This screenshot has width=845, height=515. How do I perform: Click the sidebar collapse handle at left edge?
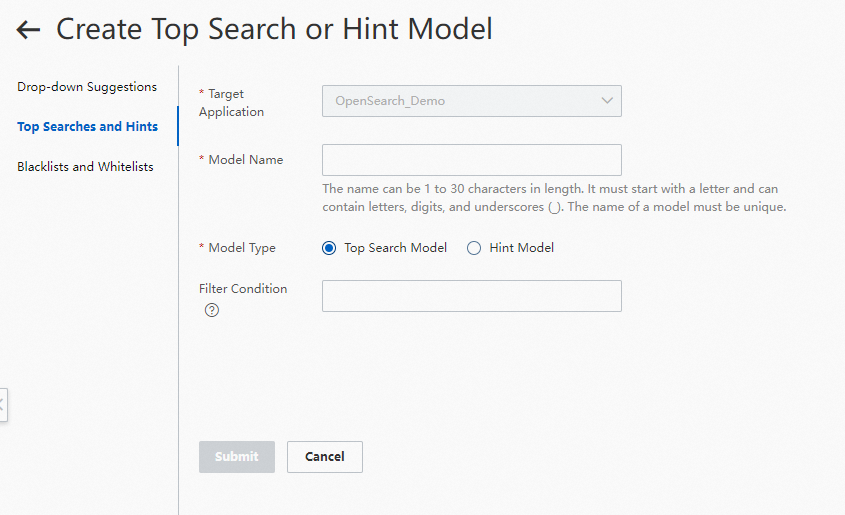(3, 405)
